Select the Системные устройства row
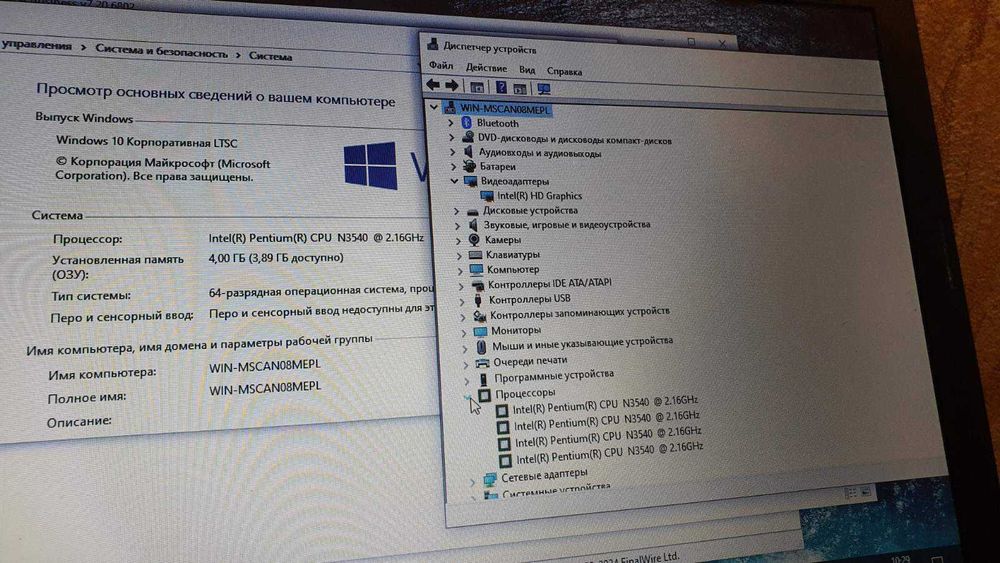The height and width of the screenshot is (563, 1000). [556, 490]
